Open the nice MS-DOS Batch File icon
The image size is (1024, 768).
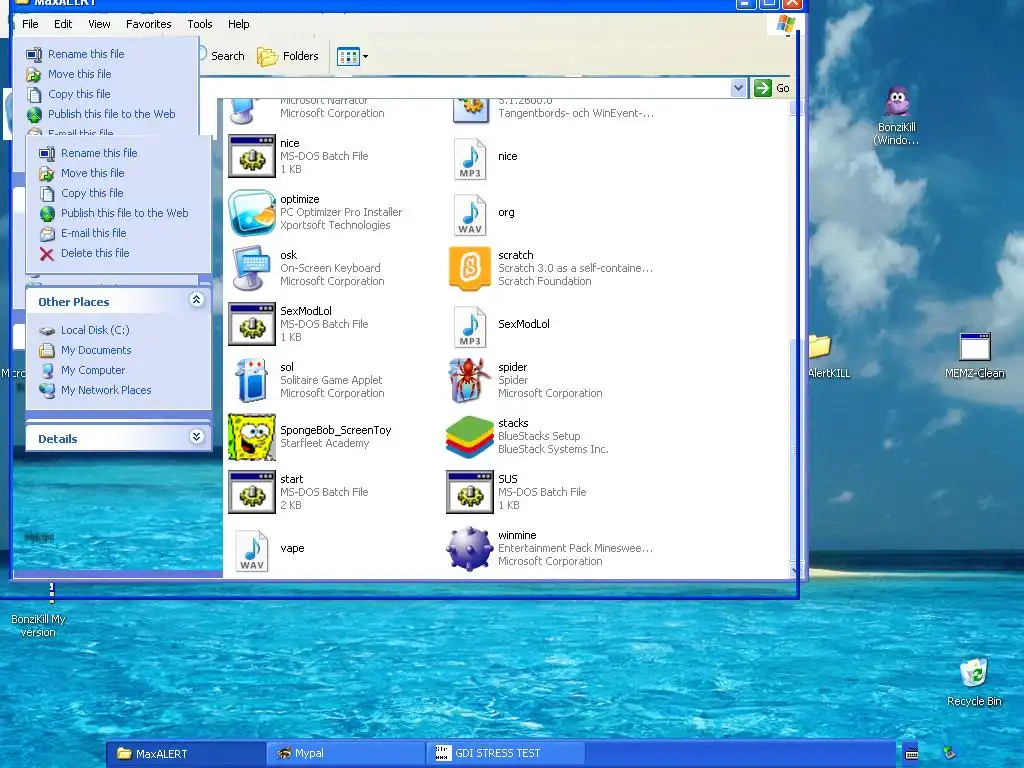click(x=251, y=156)
